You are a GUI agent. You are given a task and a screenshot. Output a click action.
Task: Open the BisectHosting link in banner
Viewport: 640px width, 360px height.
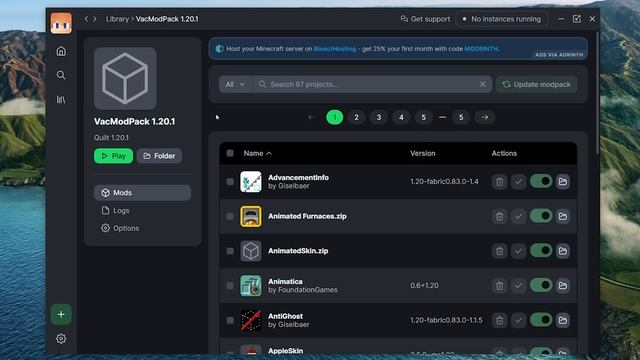point(335,49)
